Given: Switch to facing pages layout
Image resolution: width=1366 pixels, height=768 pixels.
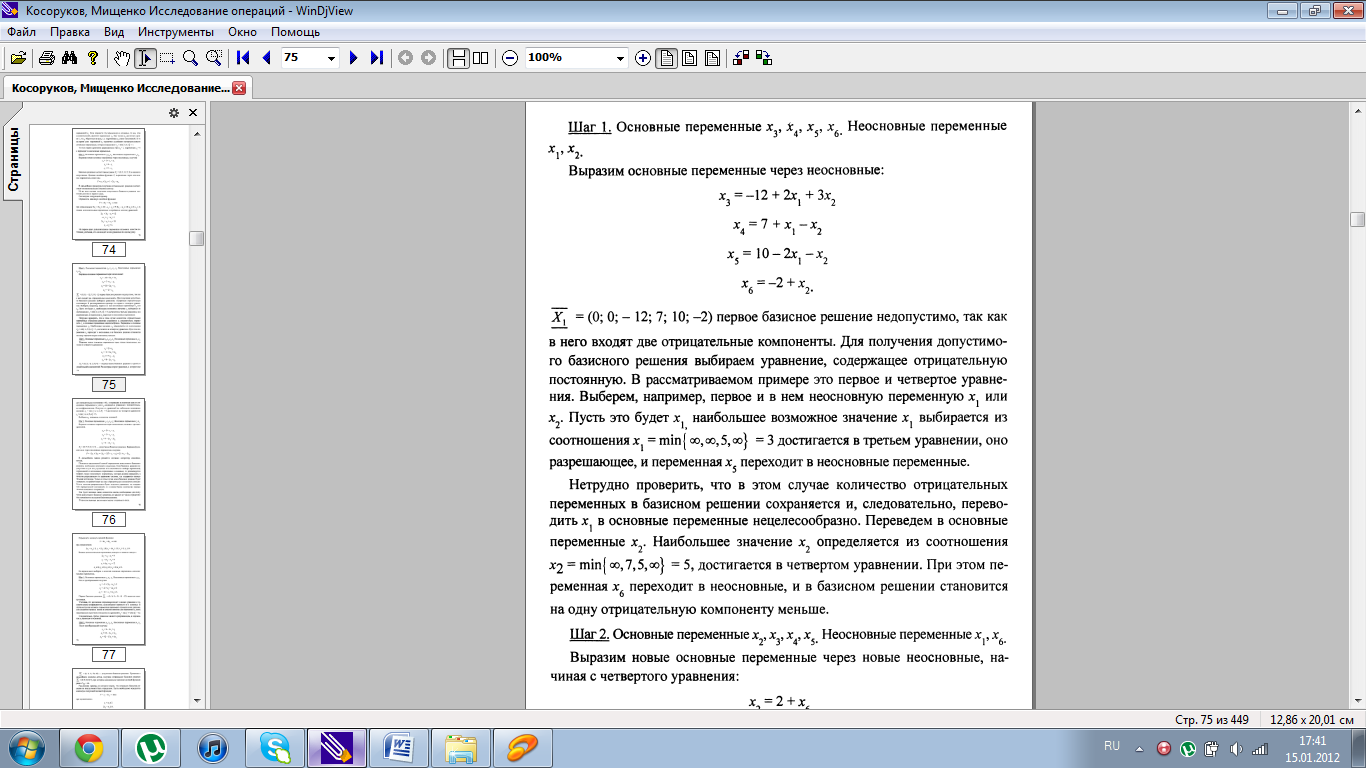Looking at the screenshot, I should [481, 58].
